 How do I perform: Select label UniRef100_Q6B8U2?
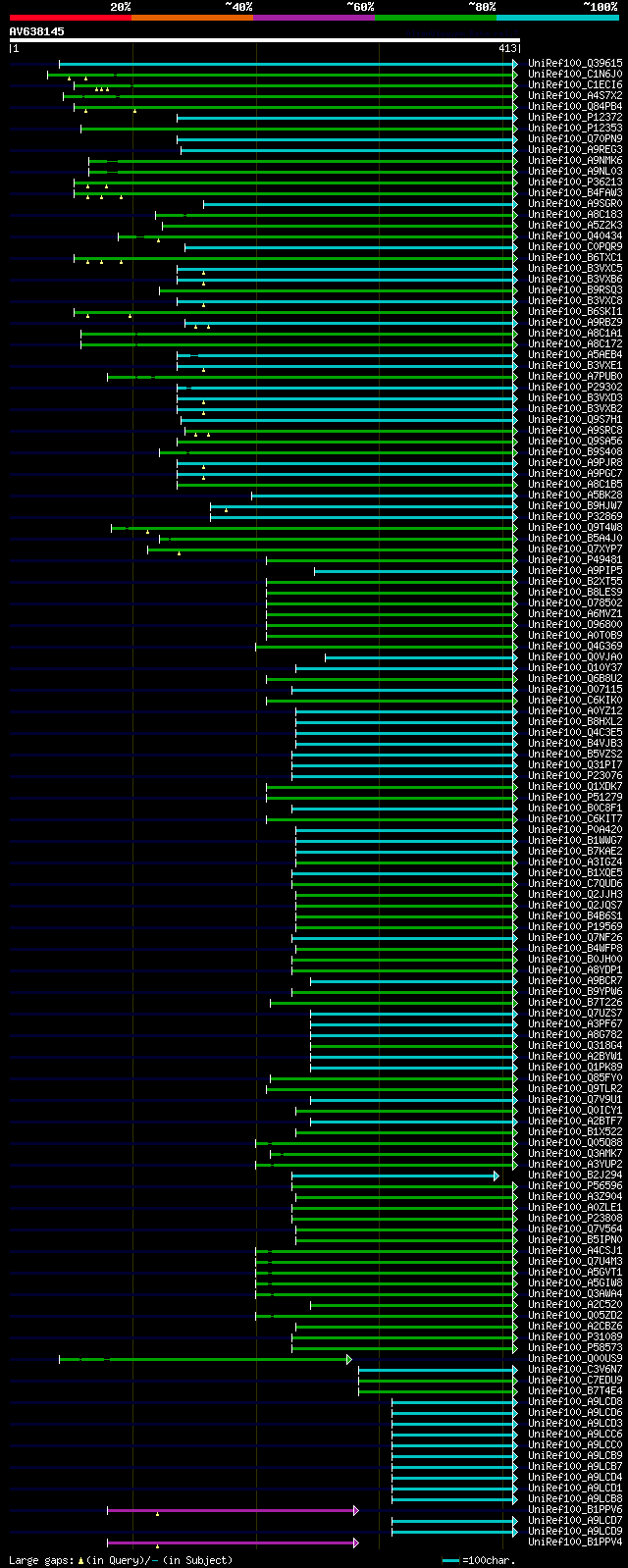[575, 678]
